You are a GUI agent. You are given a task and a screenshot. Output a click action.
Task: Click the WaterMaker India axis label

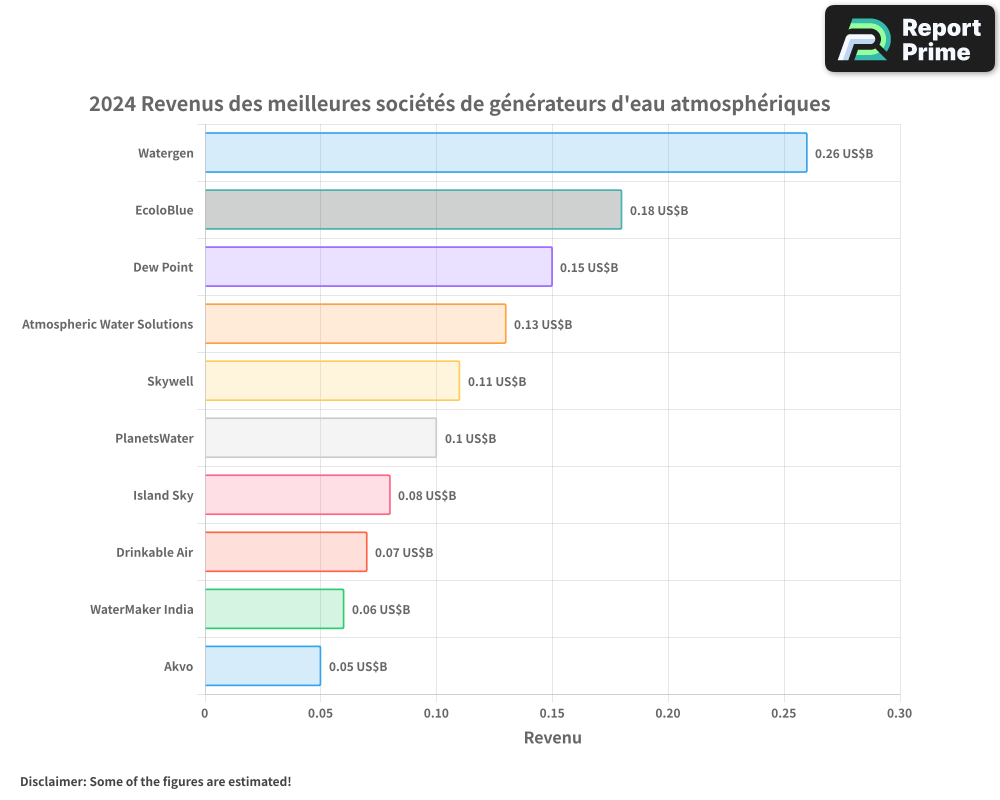142,609
